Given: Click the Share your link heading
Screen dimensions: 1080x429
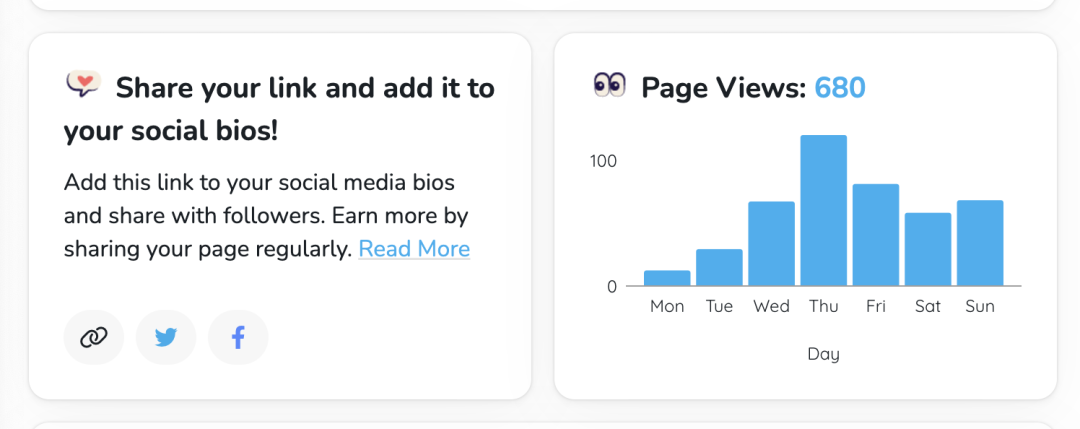Looking at the screenshot, I should (280, 109).
